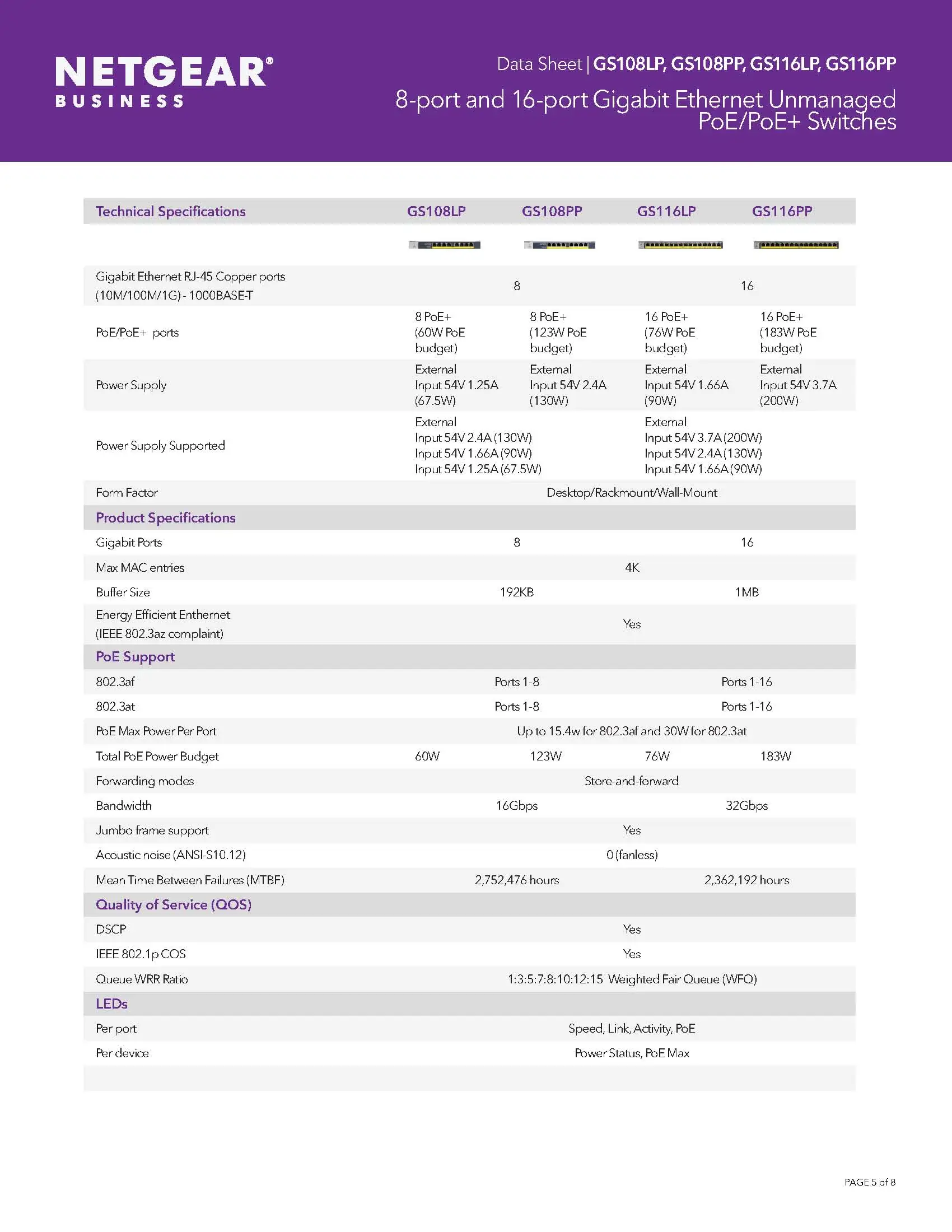Click the 'PoE Max Power Per Port' label
The height and width of the screenshot is (1232, 952).
coord(156,731)
